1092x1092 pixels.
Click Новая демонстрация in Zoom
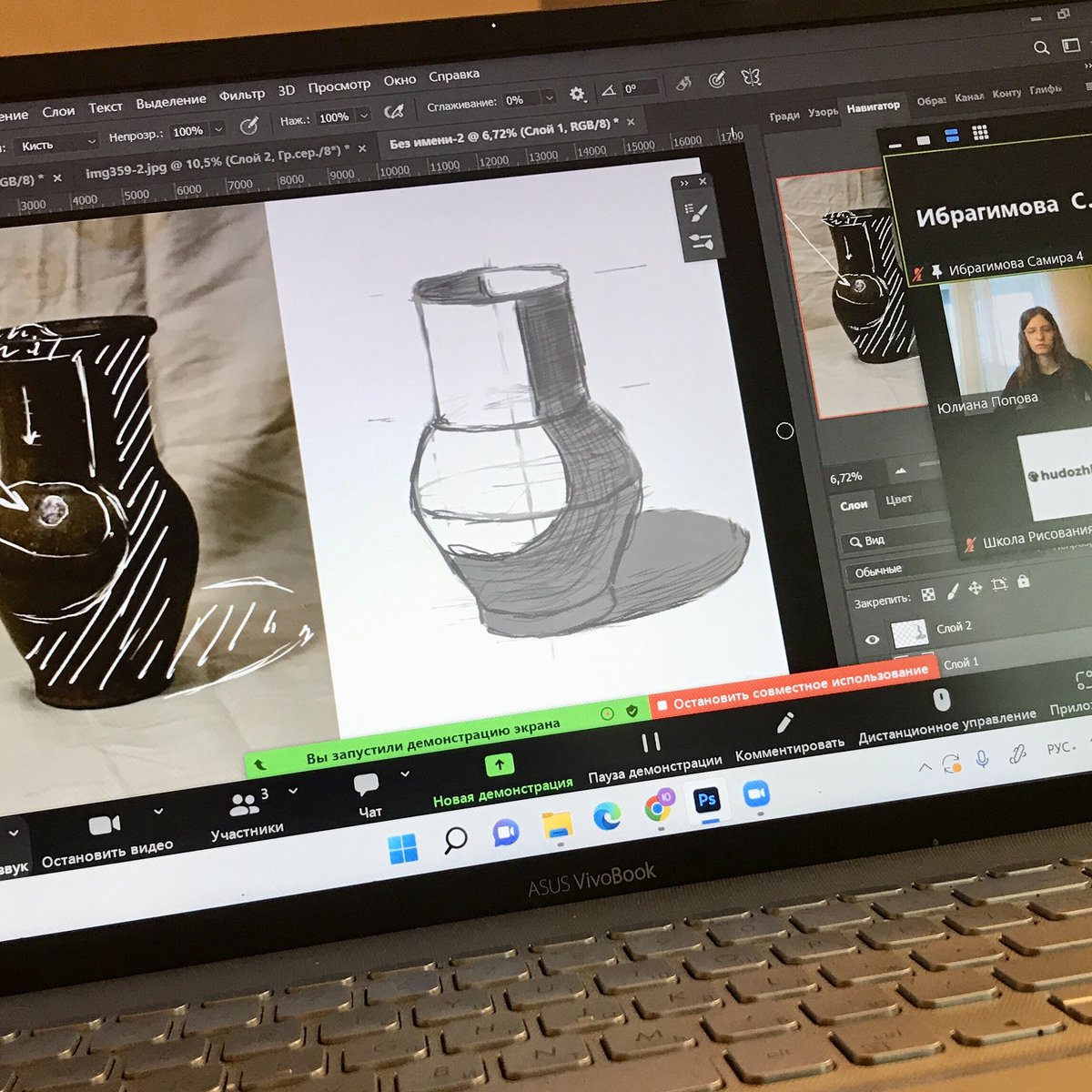coord(501,780)
